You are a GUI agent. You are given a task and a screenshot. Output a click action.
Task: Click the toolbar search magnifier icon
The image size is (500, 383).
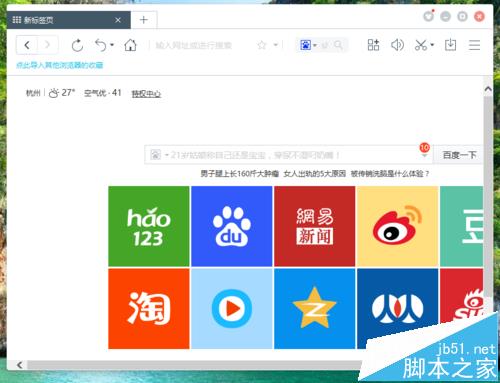(338, 45)
